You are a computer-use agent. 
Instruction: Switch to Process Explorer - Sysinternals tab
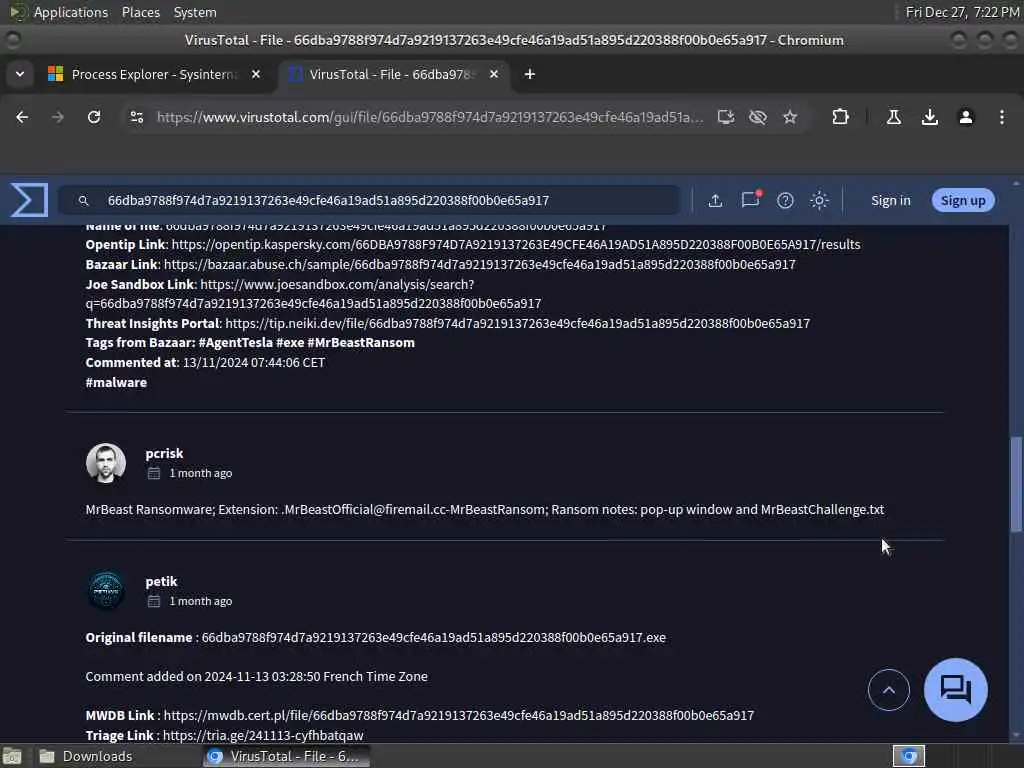tap(155, 74)
